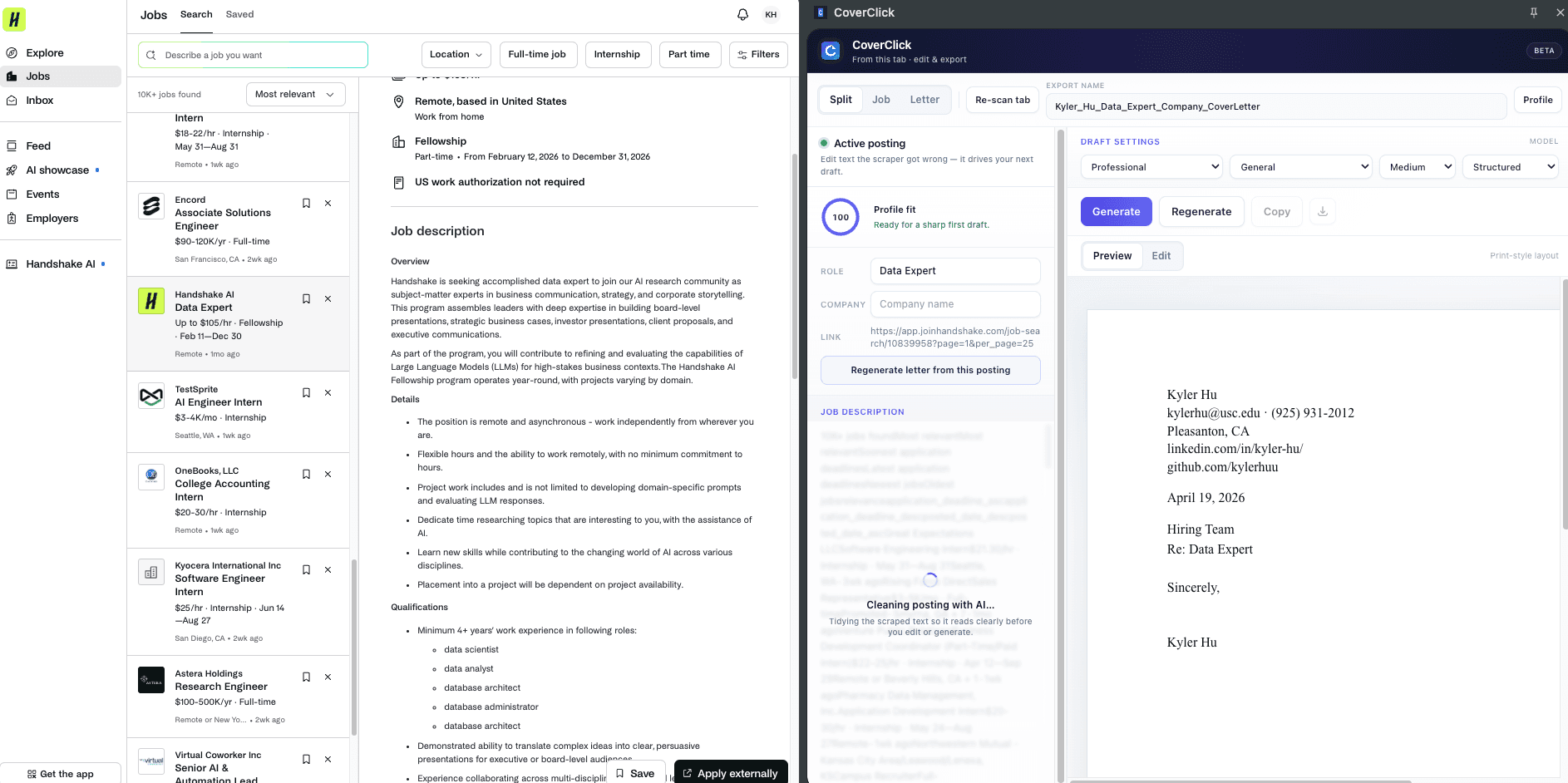Click the Handshake logo in sidebar

[x=14, y=19]
